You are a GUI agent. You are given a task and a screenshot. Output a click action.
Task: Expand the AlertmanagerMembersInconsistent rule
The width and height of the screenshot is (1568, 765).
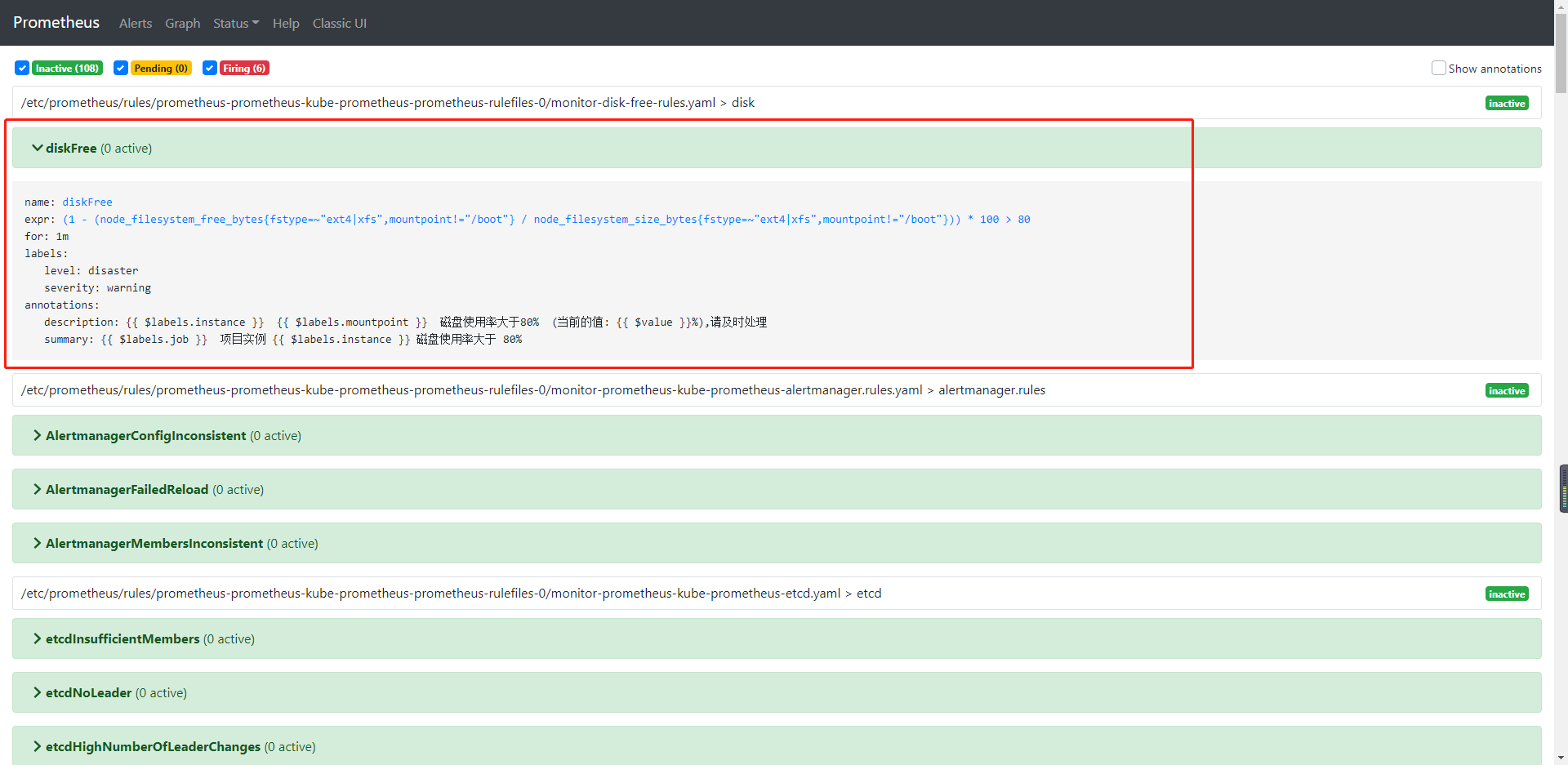click(x=777, y=543)
